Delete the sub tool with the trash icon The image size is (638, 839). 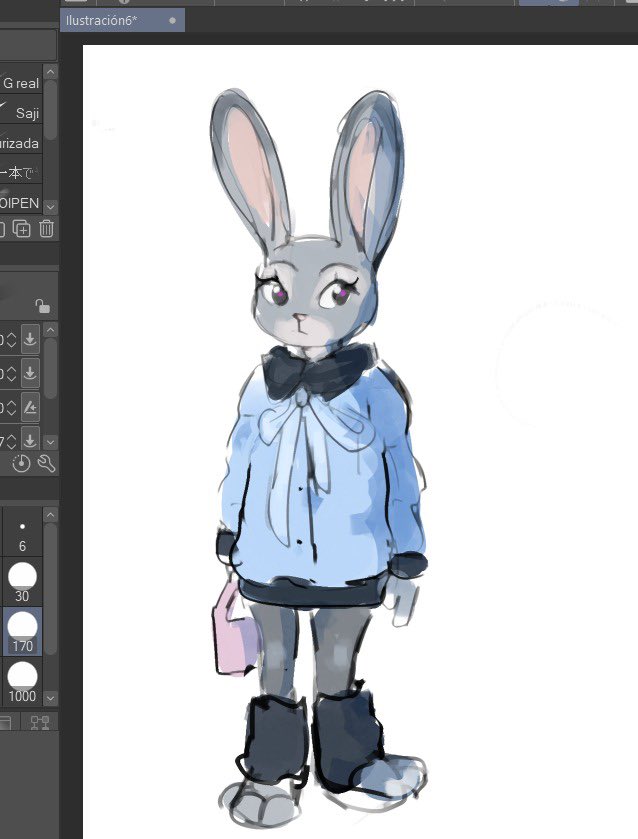pos(46,228)
